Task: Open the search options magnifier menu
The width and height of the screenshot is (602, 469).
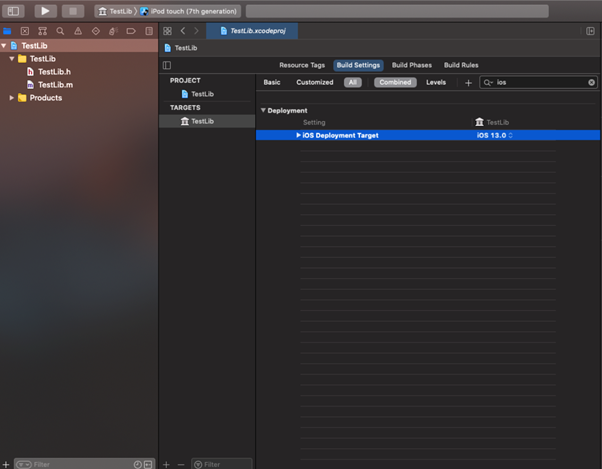Action: (488, 83)
